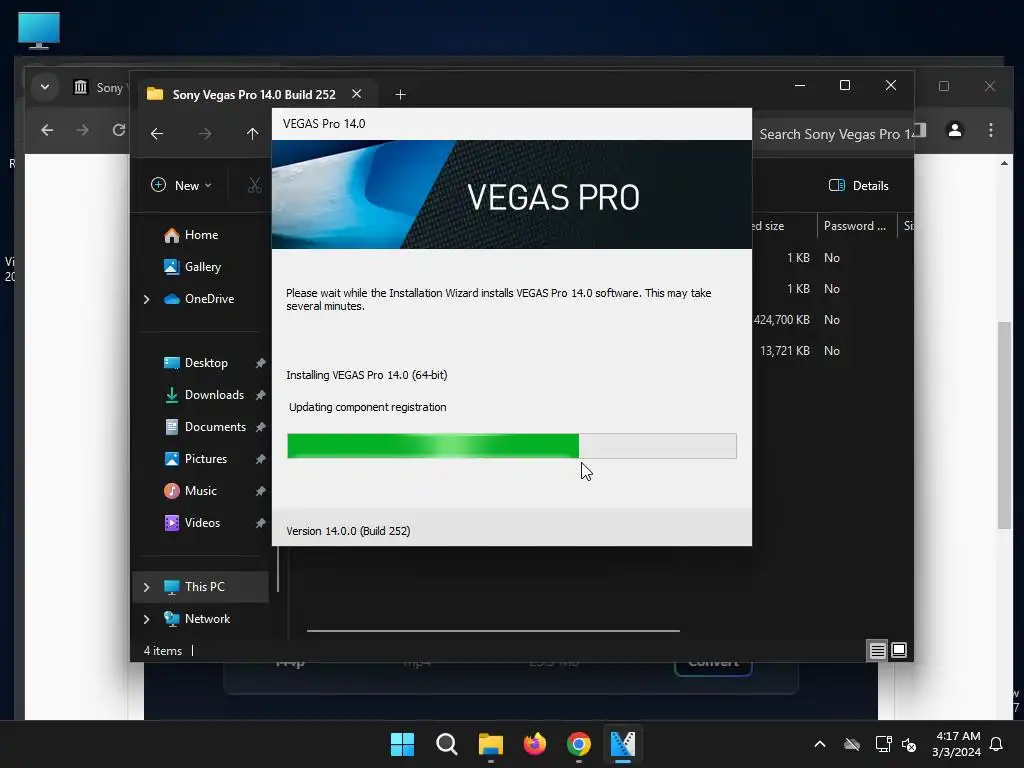Launch Firefox from the taskbar
This screenshot has height=768, width=1024.
coord(535,744)
